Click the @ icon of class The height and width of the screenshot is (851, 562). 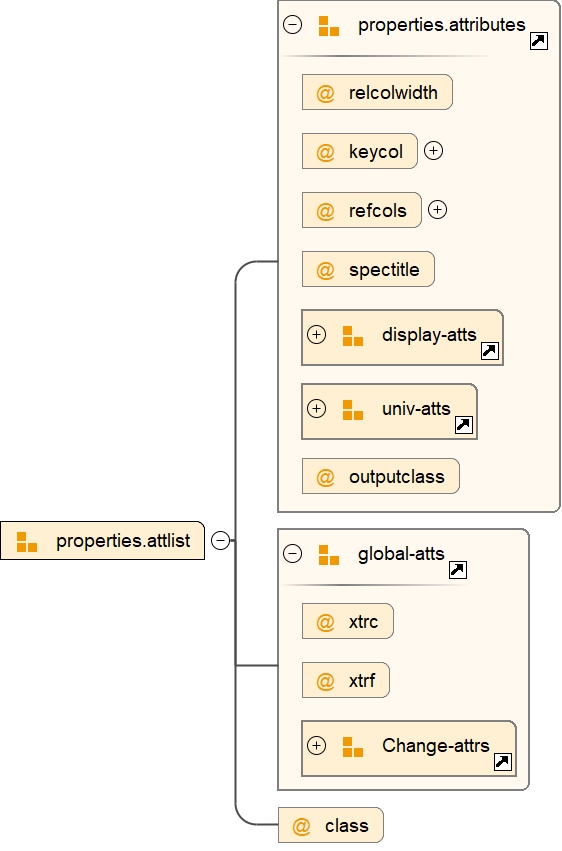pyautogui.click(x=301, y=826)
